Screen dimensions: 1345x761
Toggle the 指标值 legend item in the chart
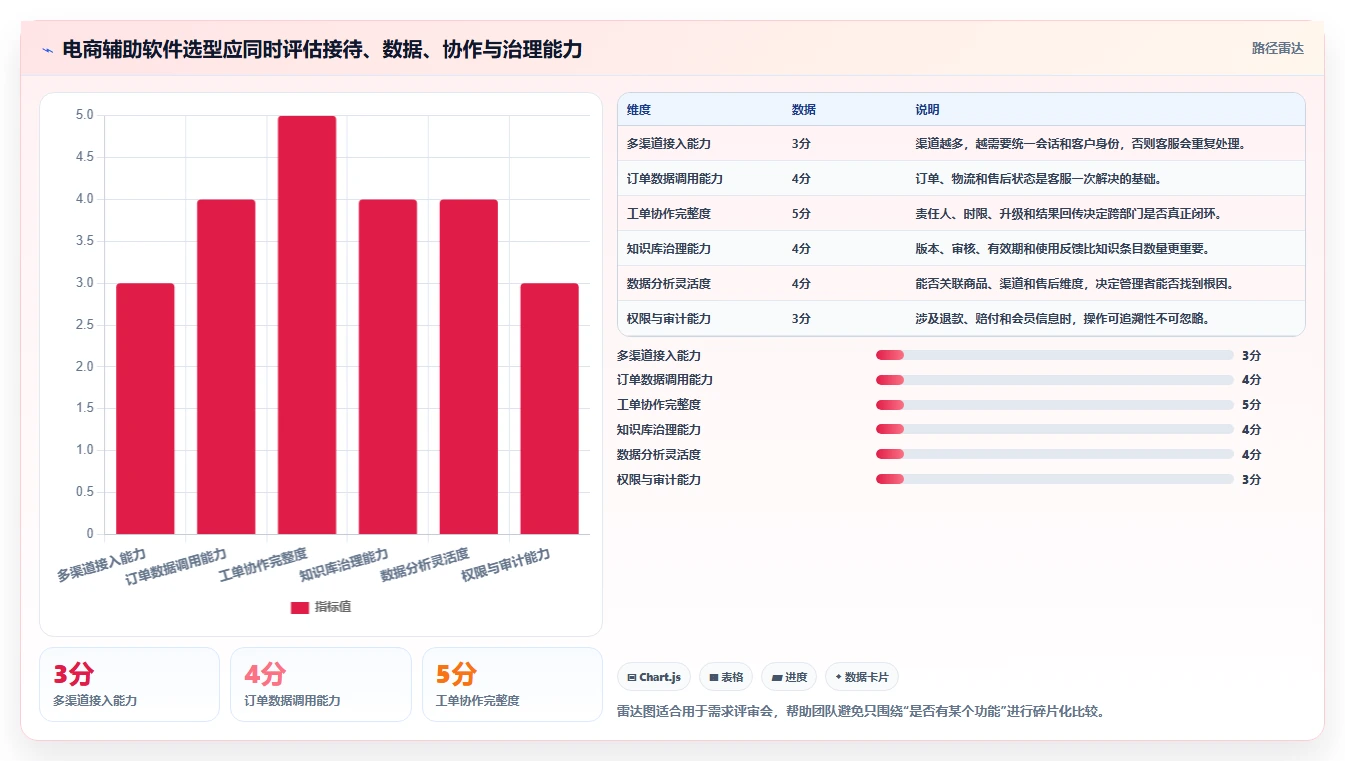coord(321,607)
